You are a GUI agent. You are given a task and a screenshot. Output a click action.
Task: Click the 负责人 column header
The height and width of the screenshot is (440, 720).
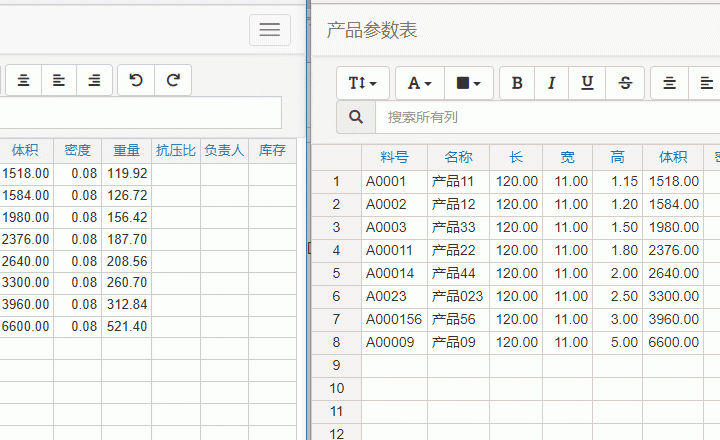pyautogui.click(x=224, y=151)
